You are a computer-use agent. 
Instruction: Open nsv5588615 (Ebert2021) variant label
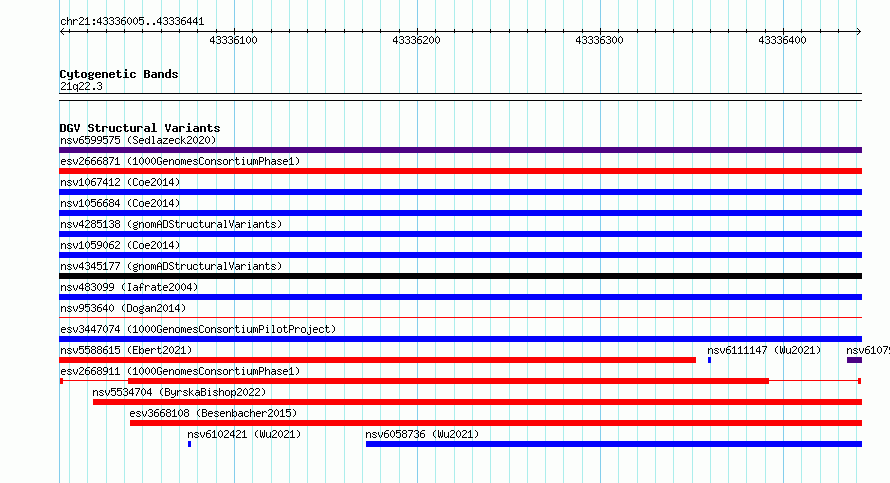[126, 350]
